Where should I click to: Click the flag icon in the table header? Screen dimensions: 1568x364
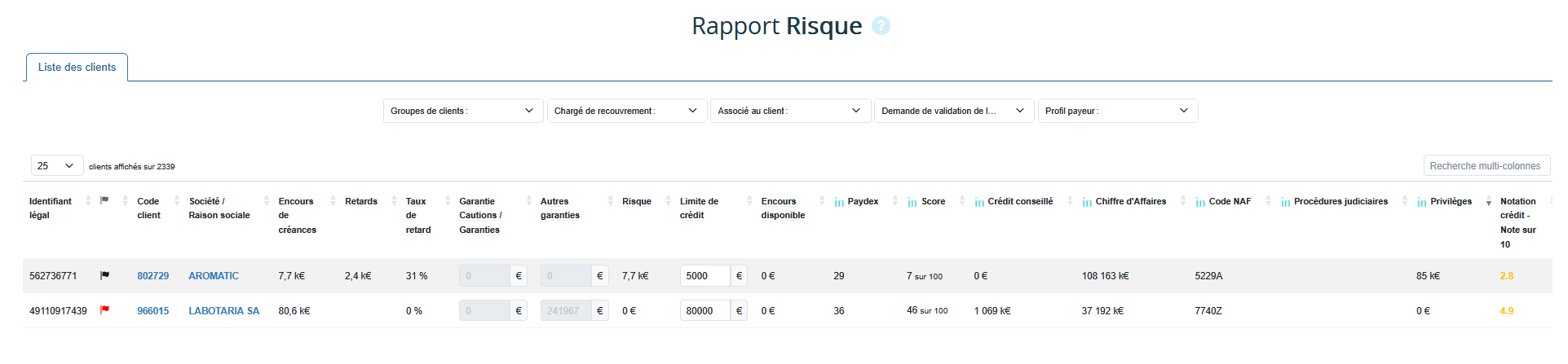tap(104, 200)
